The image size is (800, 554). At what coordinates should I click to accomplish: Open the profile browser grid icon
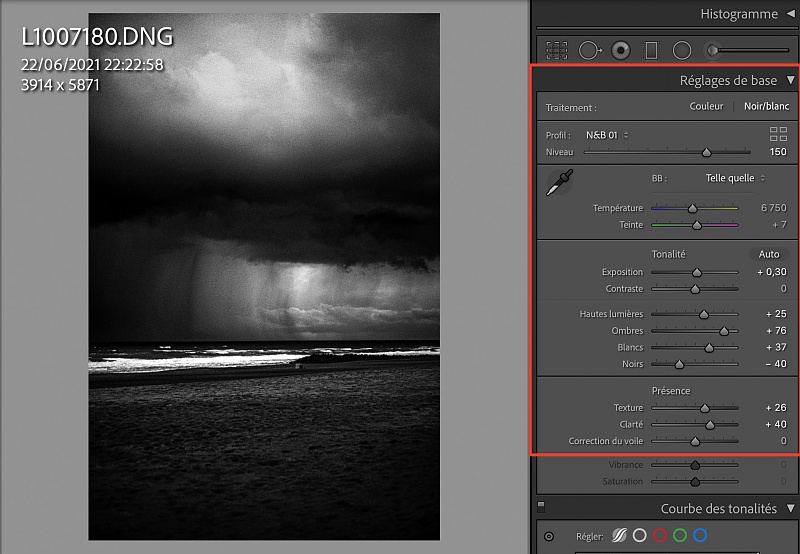coord(778,134)
